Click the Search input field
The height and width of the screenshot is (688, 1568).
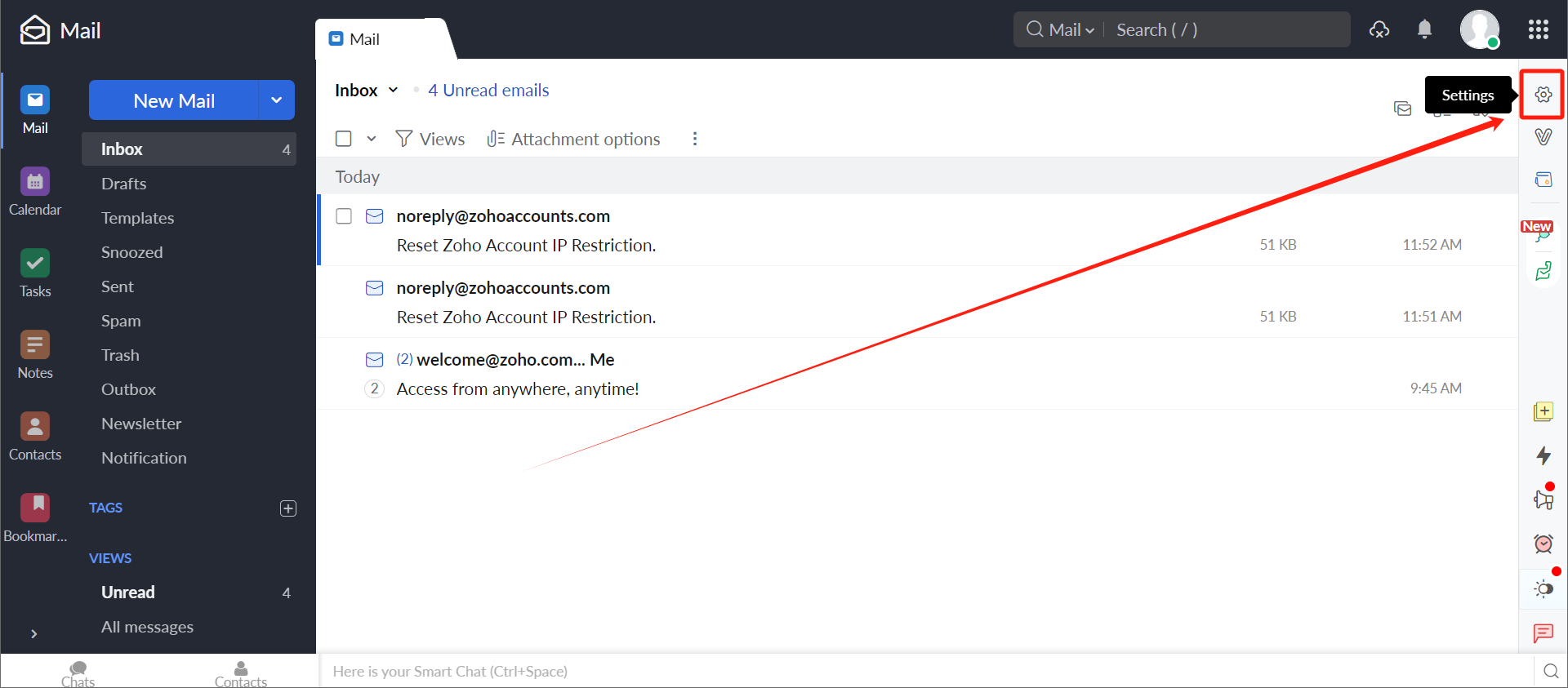1228,30
